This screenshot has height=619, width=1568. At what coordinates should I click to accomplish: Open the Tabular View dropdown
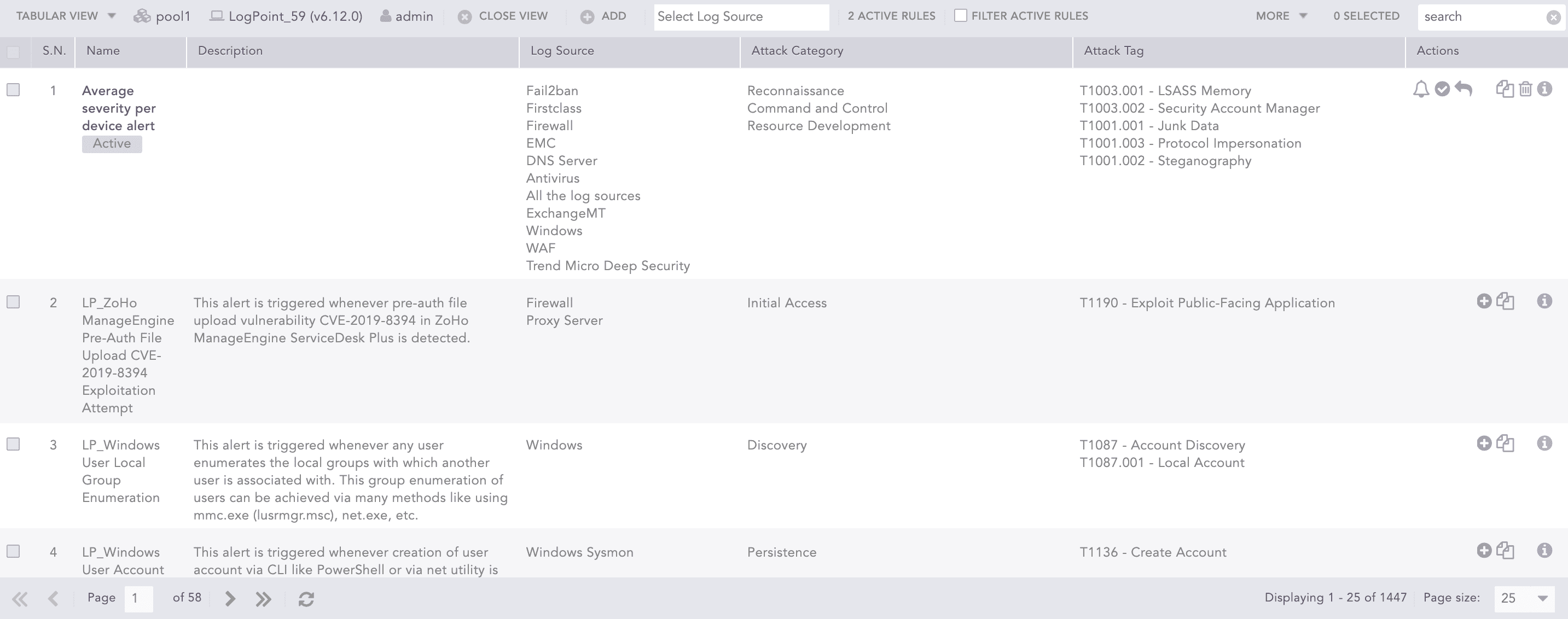[66, 16]
